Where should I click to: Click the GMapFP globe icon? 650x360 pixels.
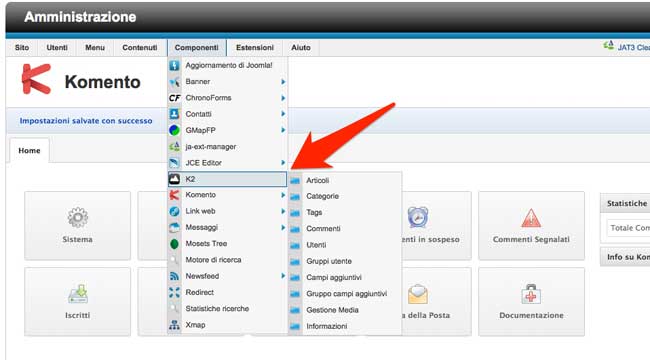[175, 130]
